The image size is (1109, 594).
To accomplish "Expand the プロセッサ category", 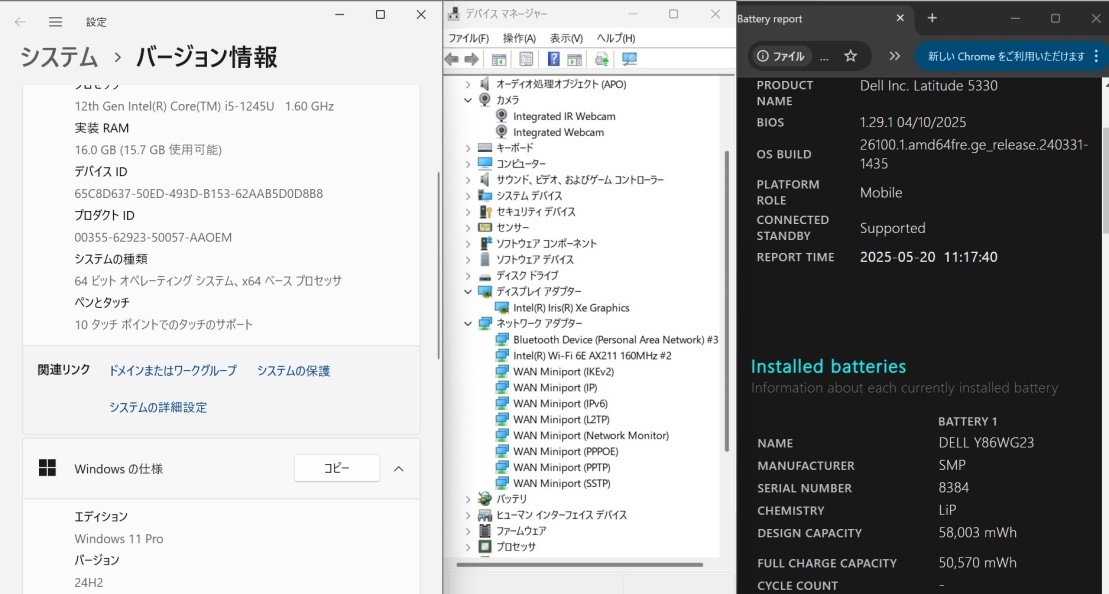I will coord(468,547).
